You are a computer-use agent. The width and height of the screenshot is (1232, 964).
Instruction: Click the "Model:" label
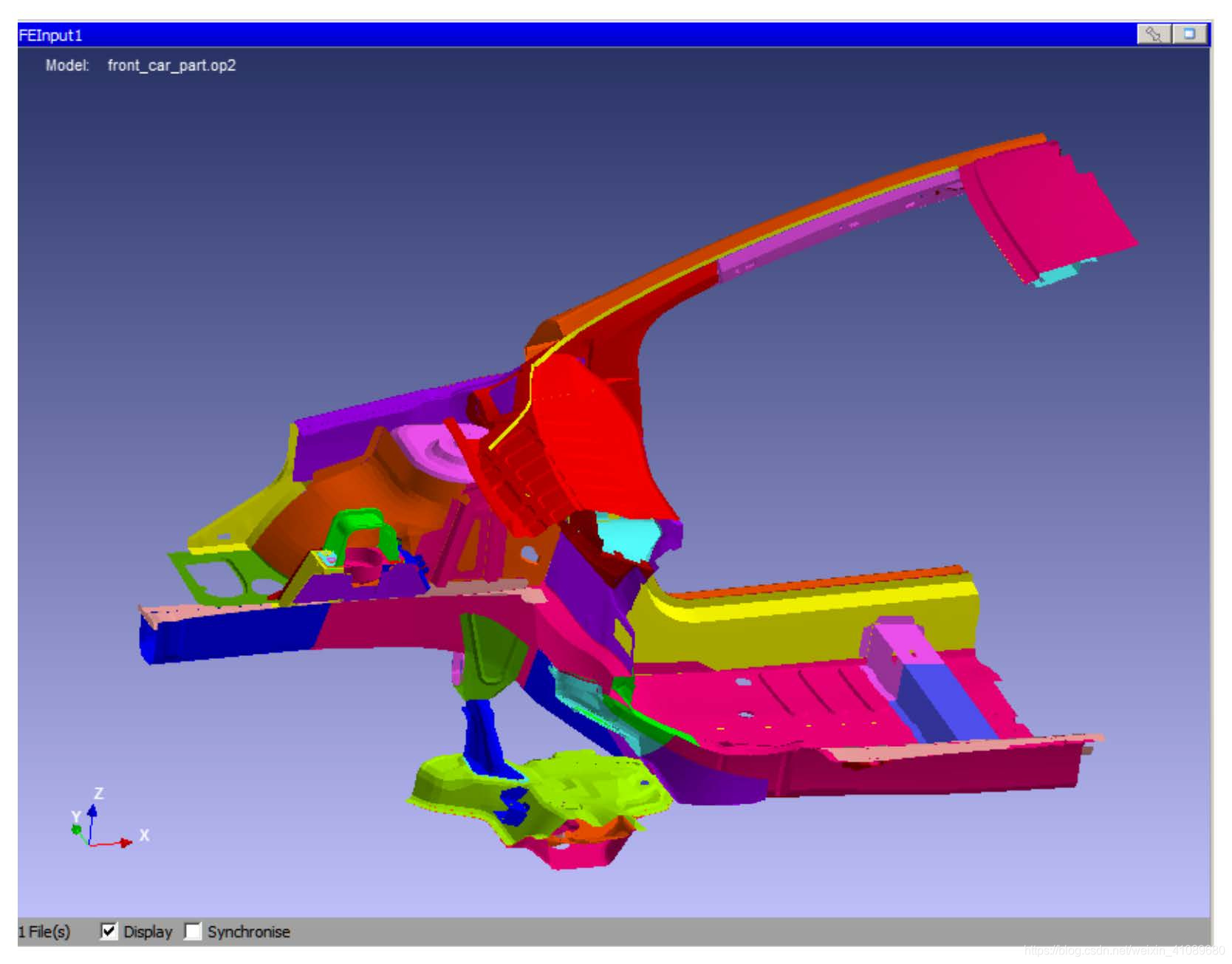(x=67, y=65)
